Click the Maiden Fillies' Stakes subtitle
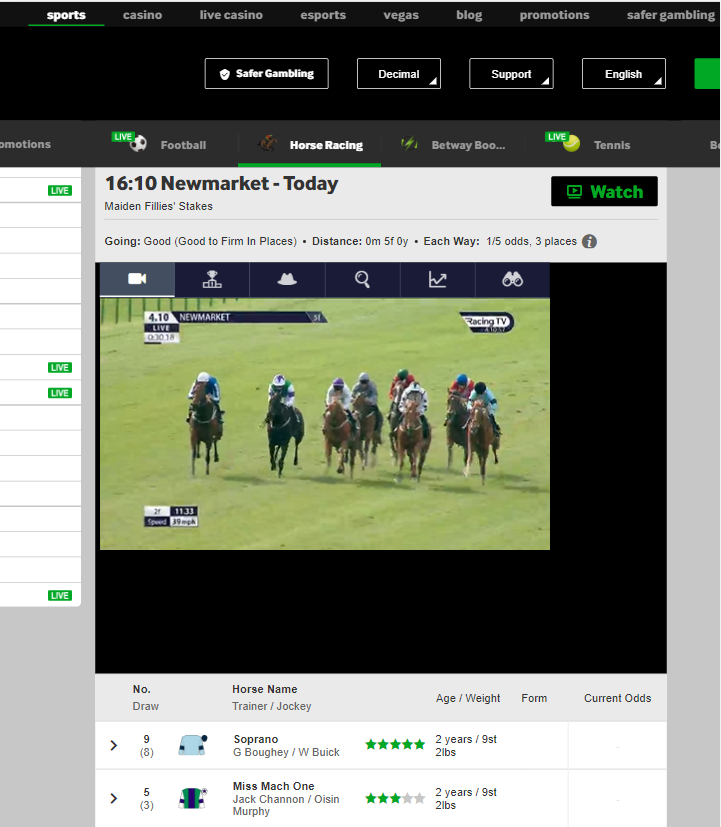 pyautogui.click(x=158, y=206)
